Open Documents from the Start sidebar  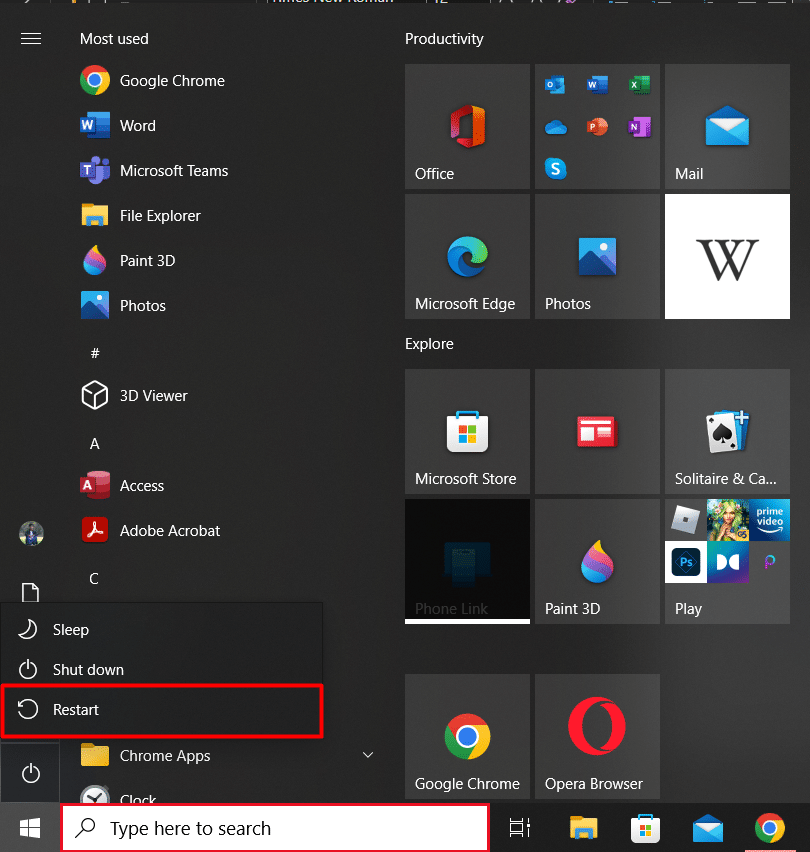click(30, 592)
